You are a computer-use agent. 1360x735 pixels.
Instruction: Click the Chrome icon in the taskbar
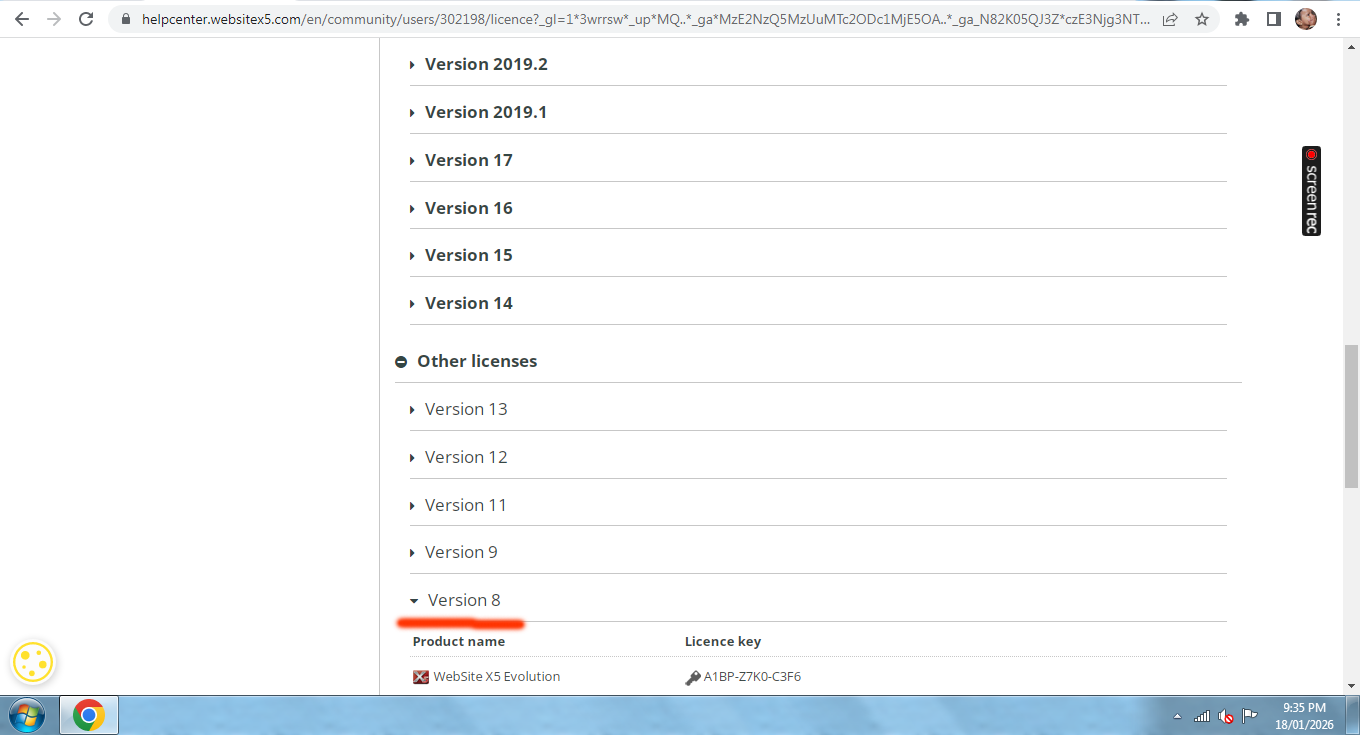(x=89, y=716)
